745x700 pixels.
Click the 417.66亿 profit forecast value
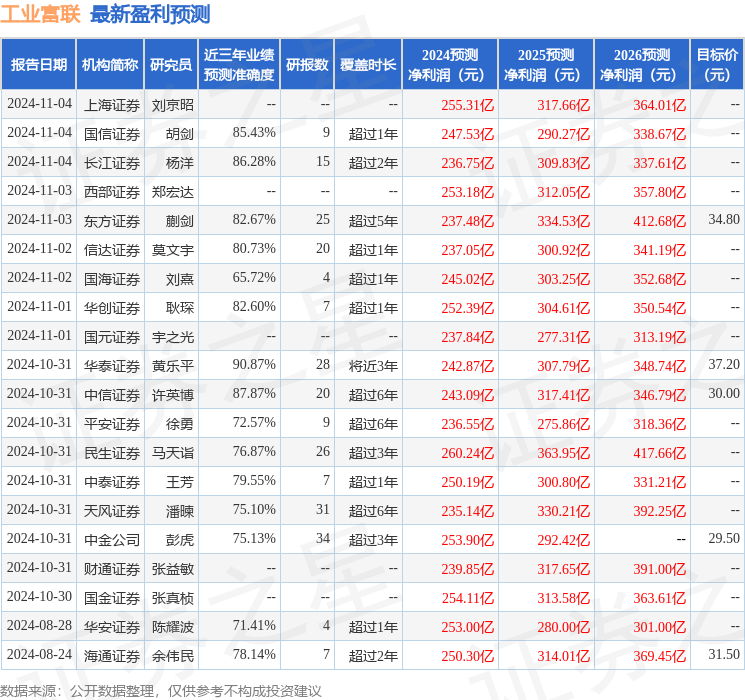tap(658, 452)
